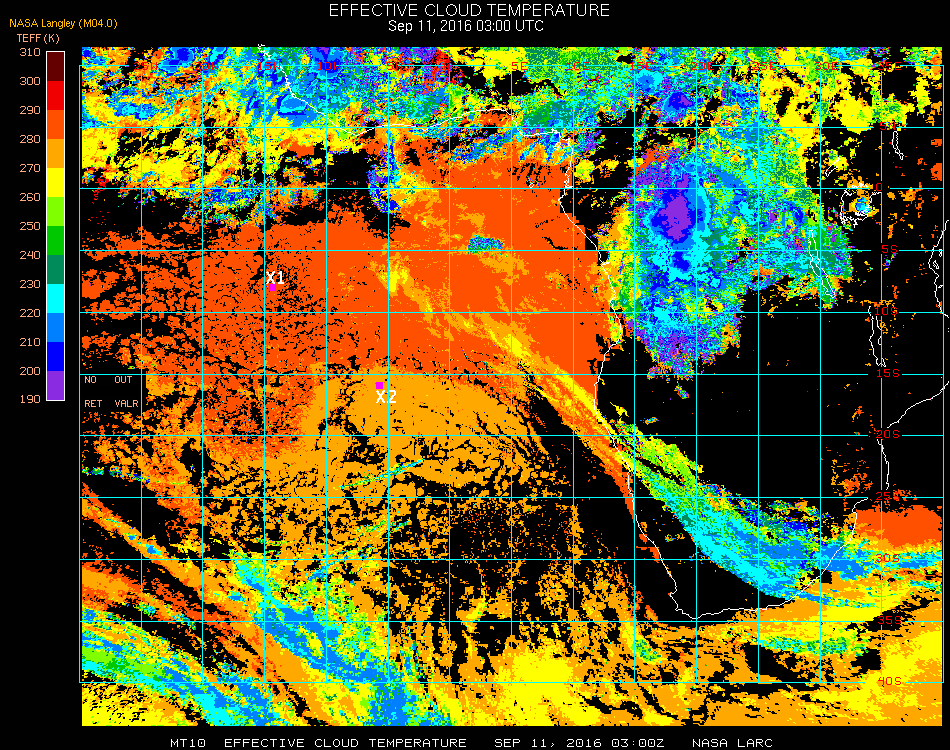
Task: Select the orange 270–280 K legend band
Action: 55,154
